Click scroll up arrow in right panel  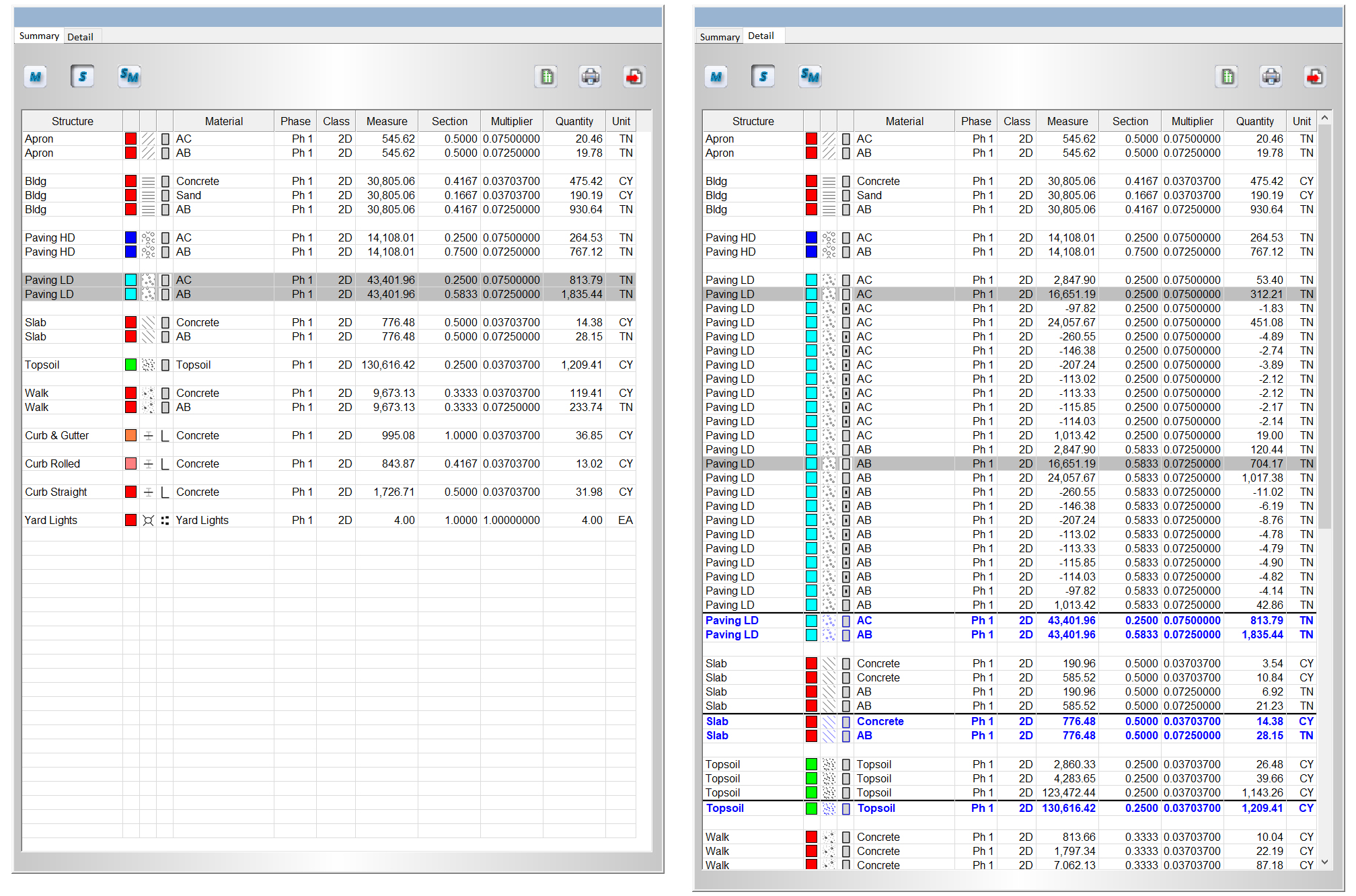tap(1324, 118)
